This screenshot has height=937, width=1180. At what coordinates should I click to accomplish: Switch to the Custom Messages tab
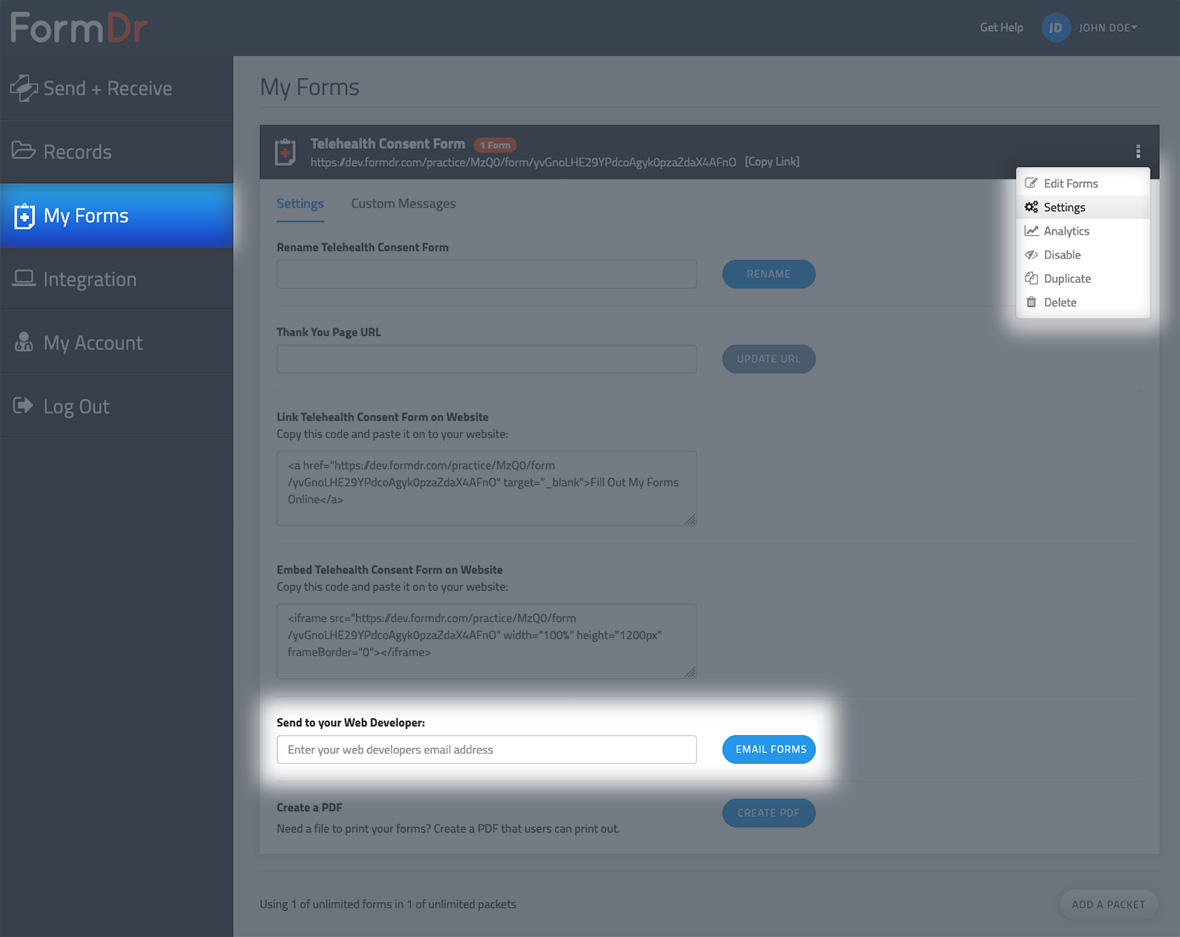click(x=403, y=203)
